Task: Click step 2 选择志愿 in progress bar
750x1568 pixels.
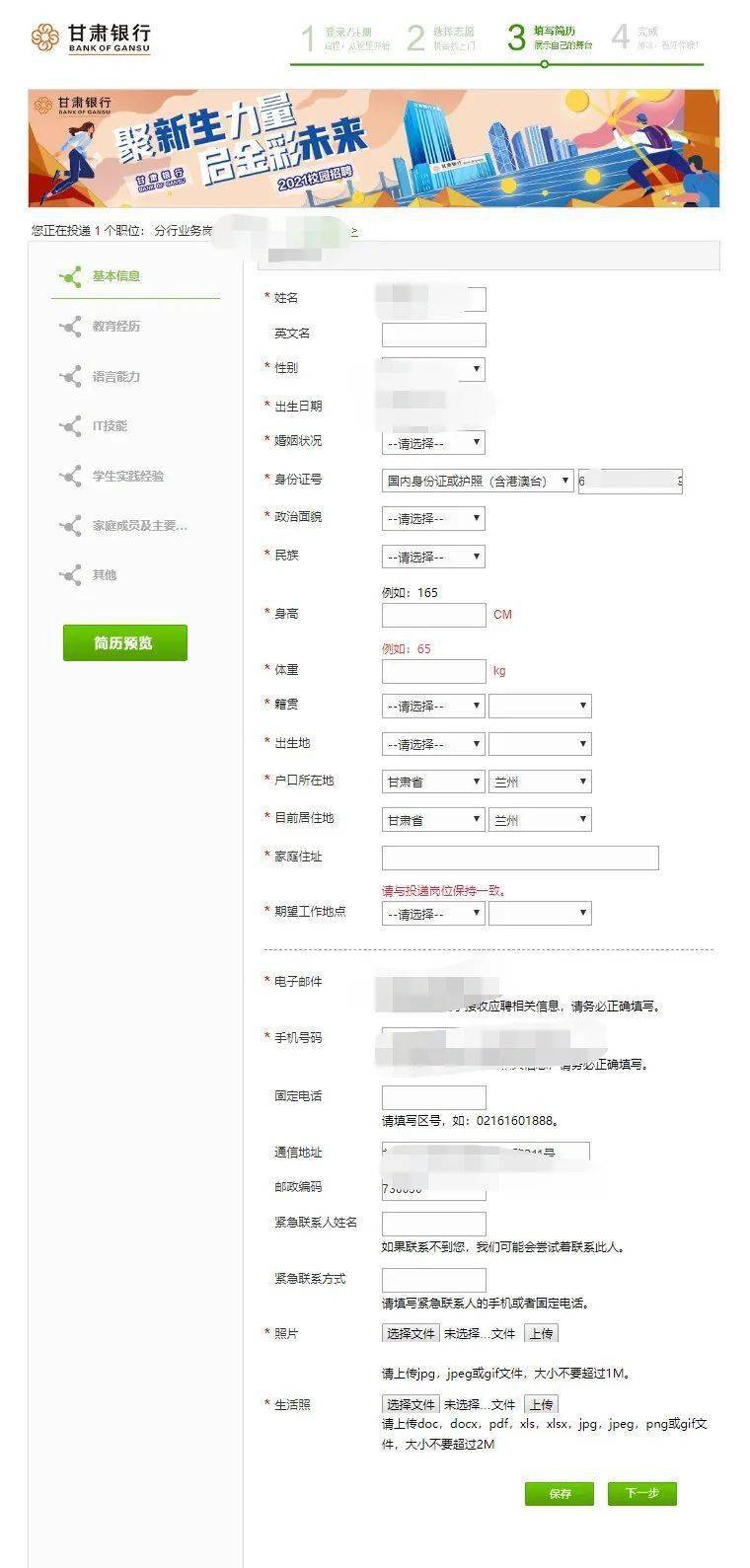Action: [441, 38]
